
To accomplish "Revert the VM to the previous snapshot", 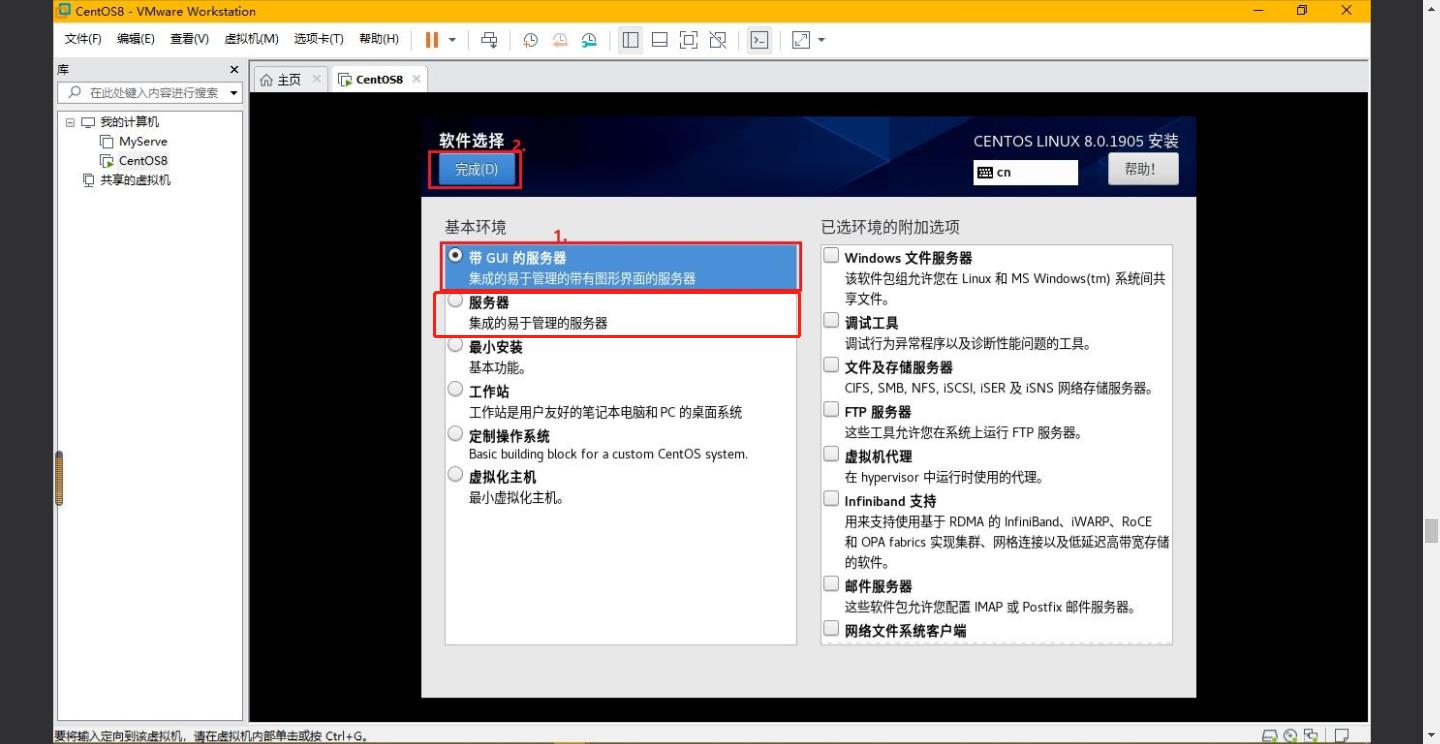I will (560, 40).
